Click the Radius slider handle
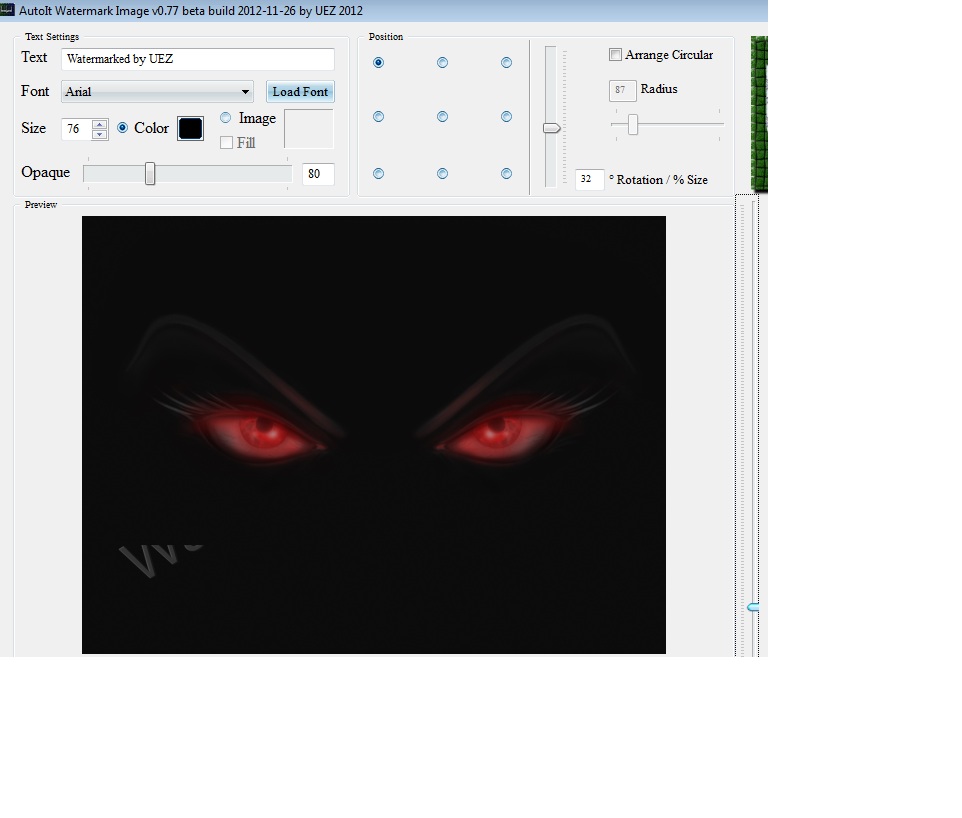The width and height of the screenshot is (962, 818). [x=633, y=124]
